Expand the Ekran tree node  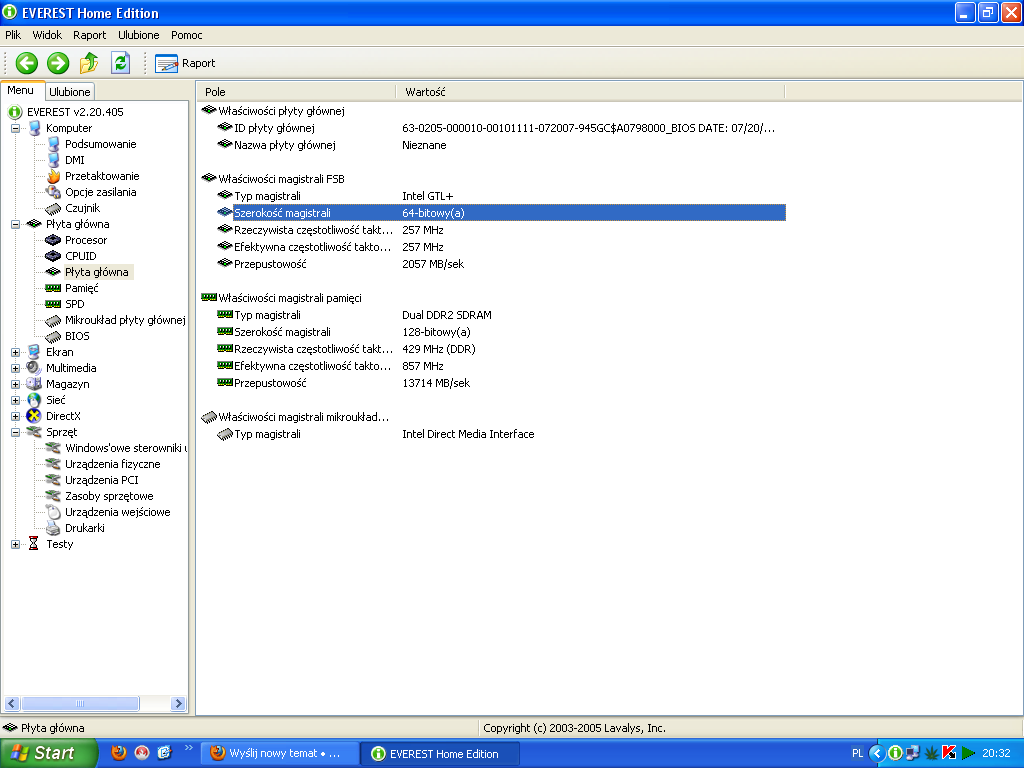pyautogui.click(x=15, y=353)
